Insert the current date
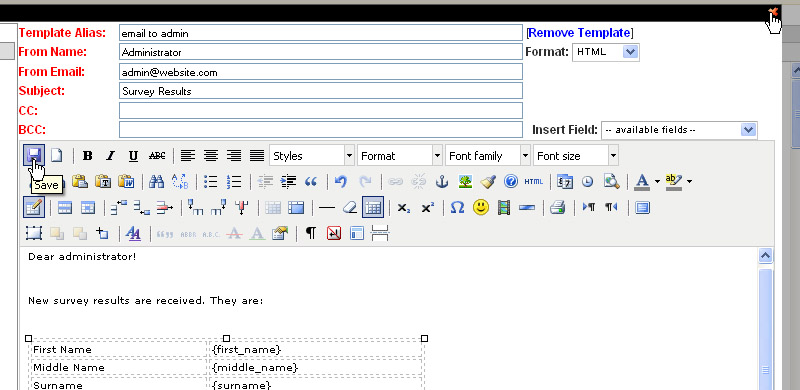This screenshot has height=390, width=800. pyautogui.click(x=564, y=181)
